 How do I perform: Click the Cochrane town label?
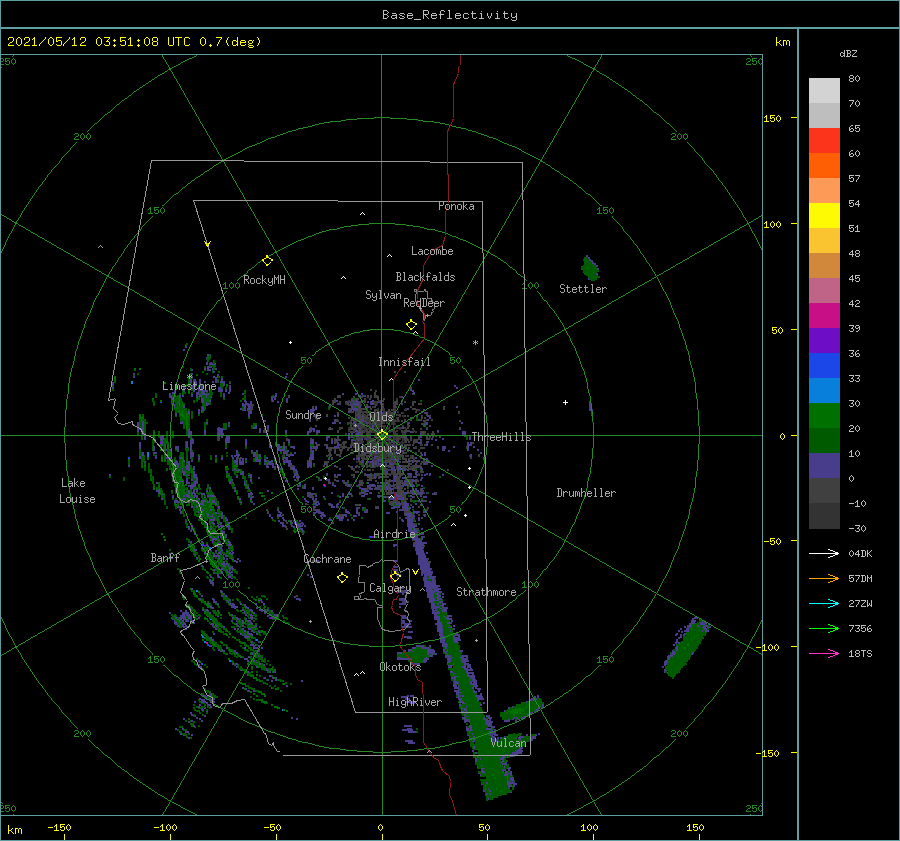pyautogui.click(x=327, y=559)
